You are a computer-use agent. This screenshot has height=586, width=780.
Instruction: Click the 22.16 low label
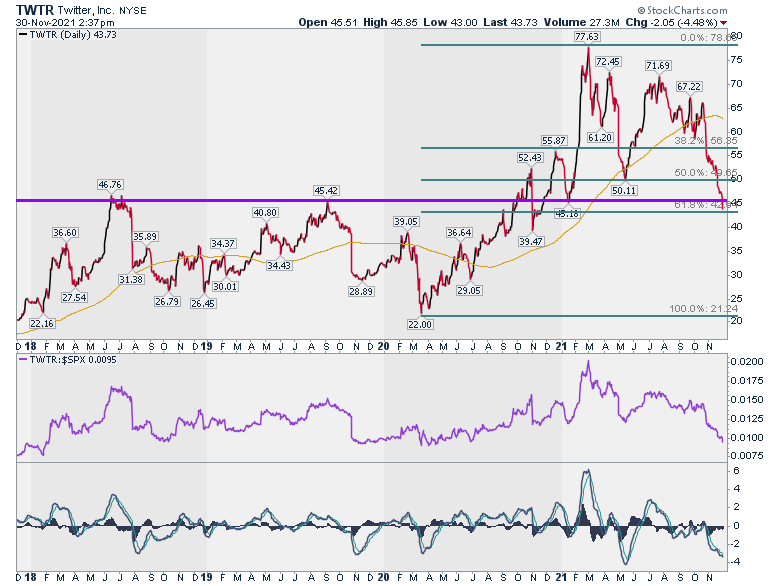click(42, 323)
